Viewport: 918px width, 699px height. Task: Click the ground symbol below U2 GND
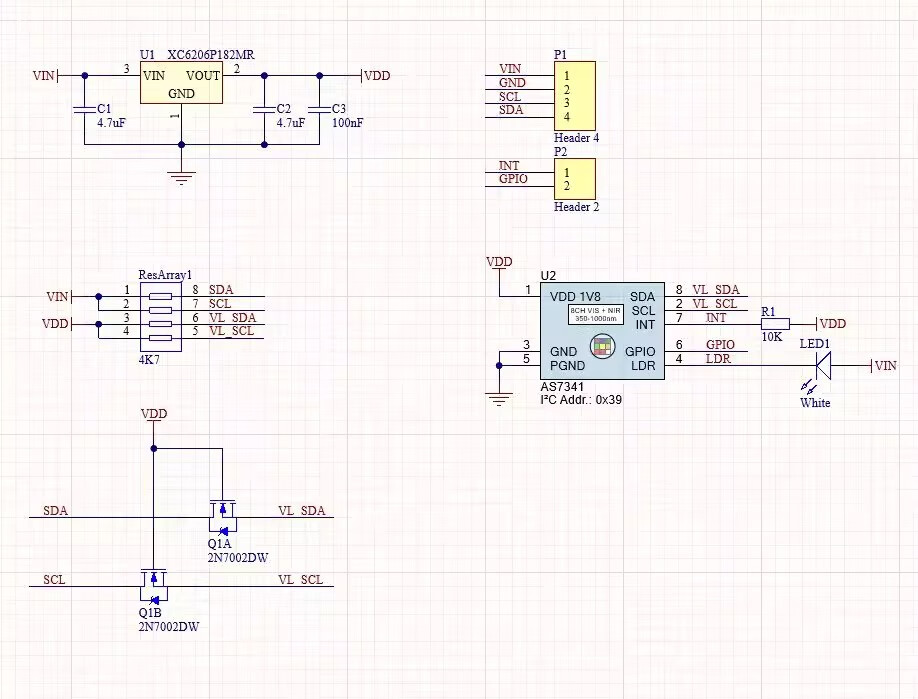pyautogui.click(x=499, y=399)
